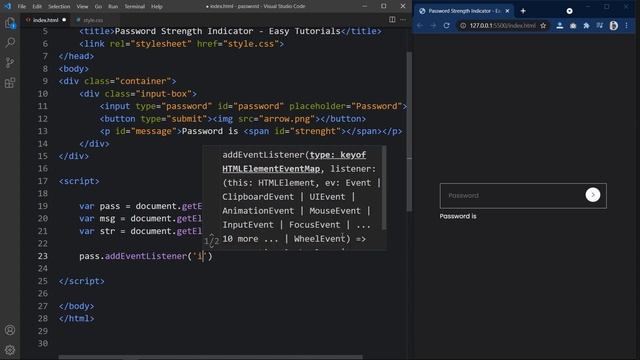Click the arrow submit button on webpage

tap(593, 195)
